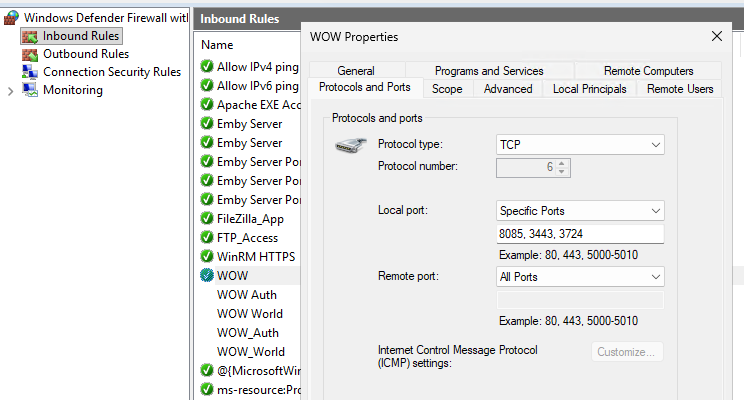Click green check icon for ms-resource rule
The height and width of the screenshot is (400, 744).
coord(207,389)
